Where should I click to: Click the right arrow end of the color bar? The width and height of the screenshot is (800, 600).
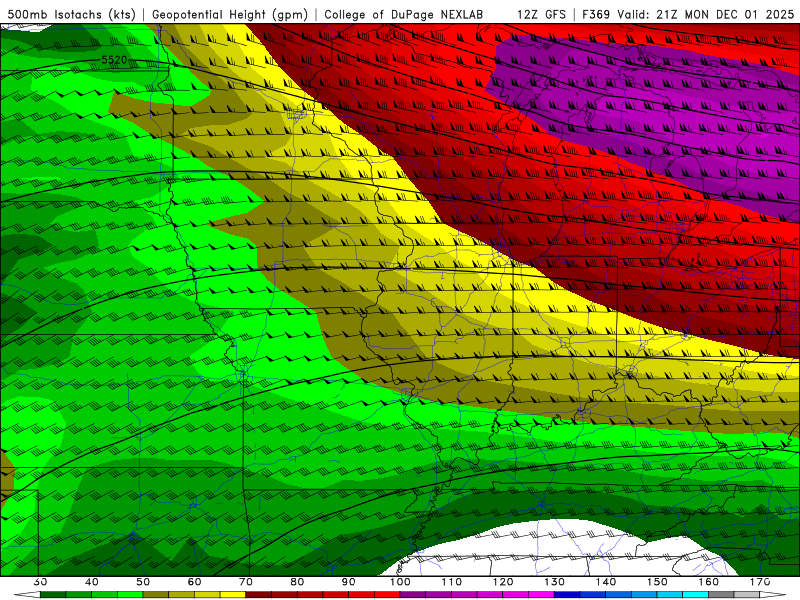[x=772, y=594]
